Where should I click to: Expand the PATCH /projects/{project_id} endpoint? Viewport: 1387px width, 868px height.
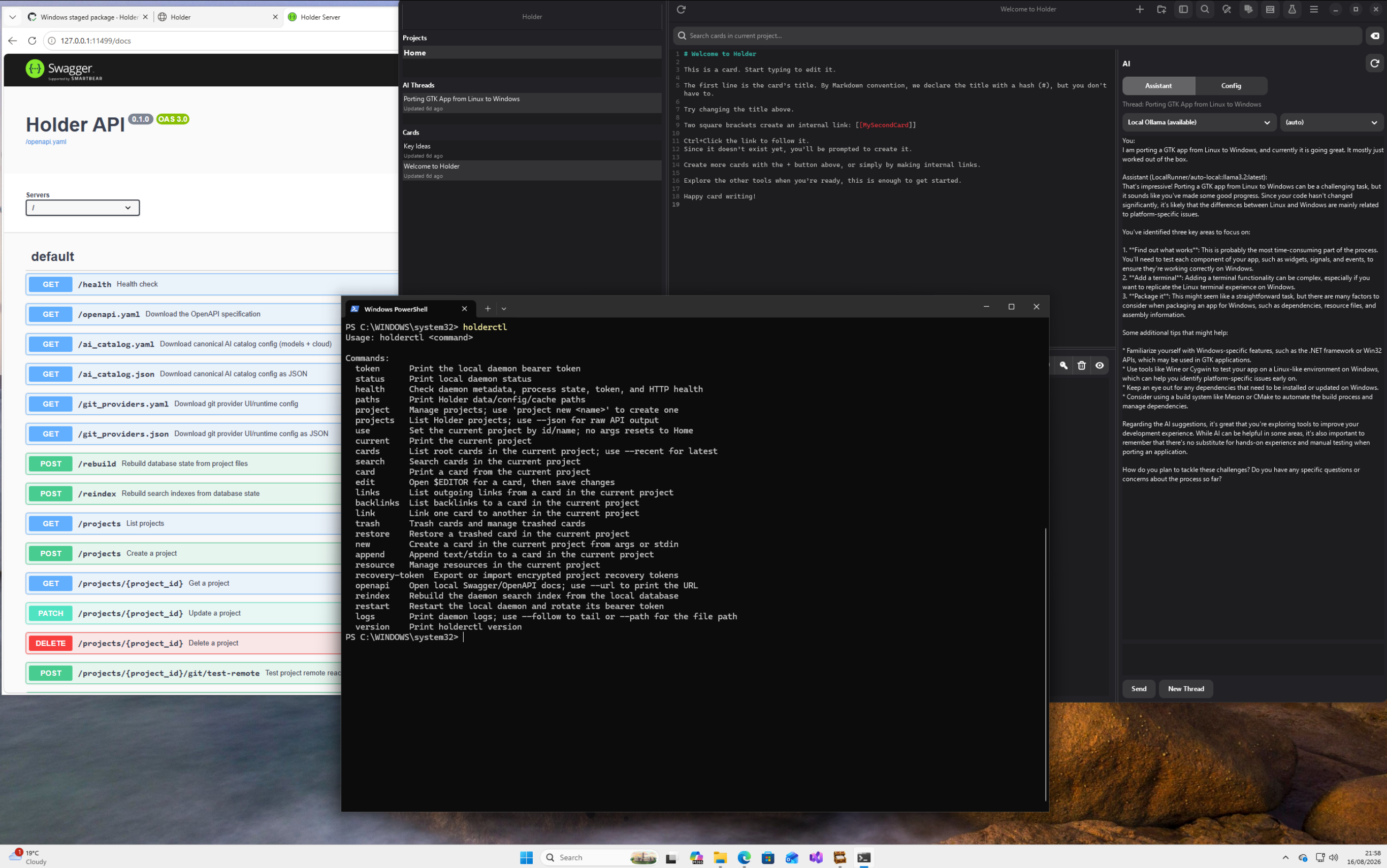click(184, 613)
